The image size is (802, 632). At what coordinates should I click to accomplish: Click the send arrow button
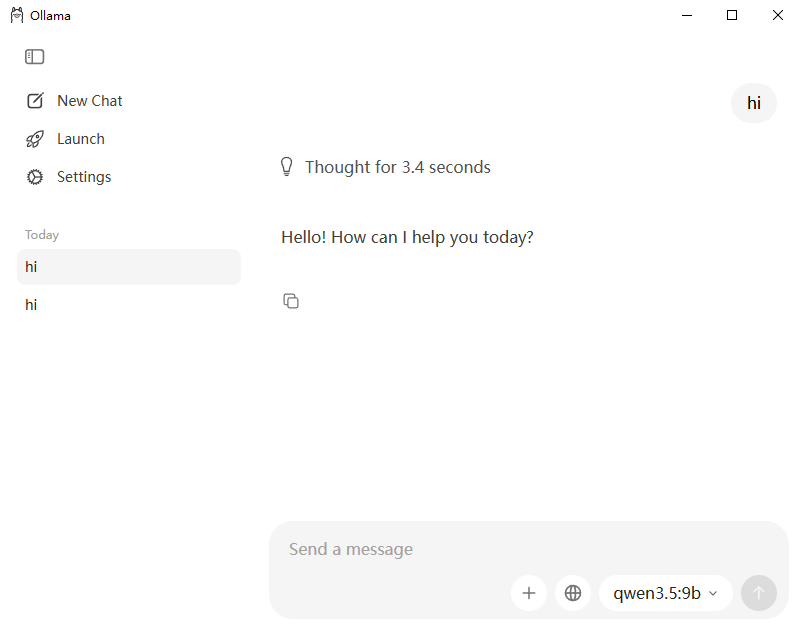(x=759, y=593)
